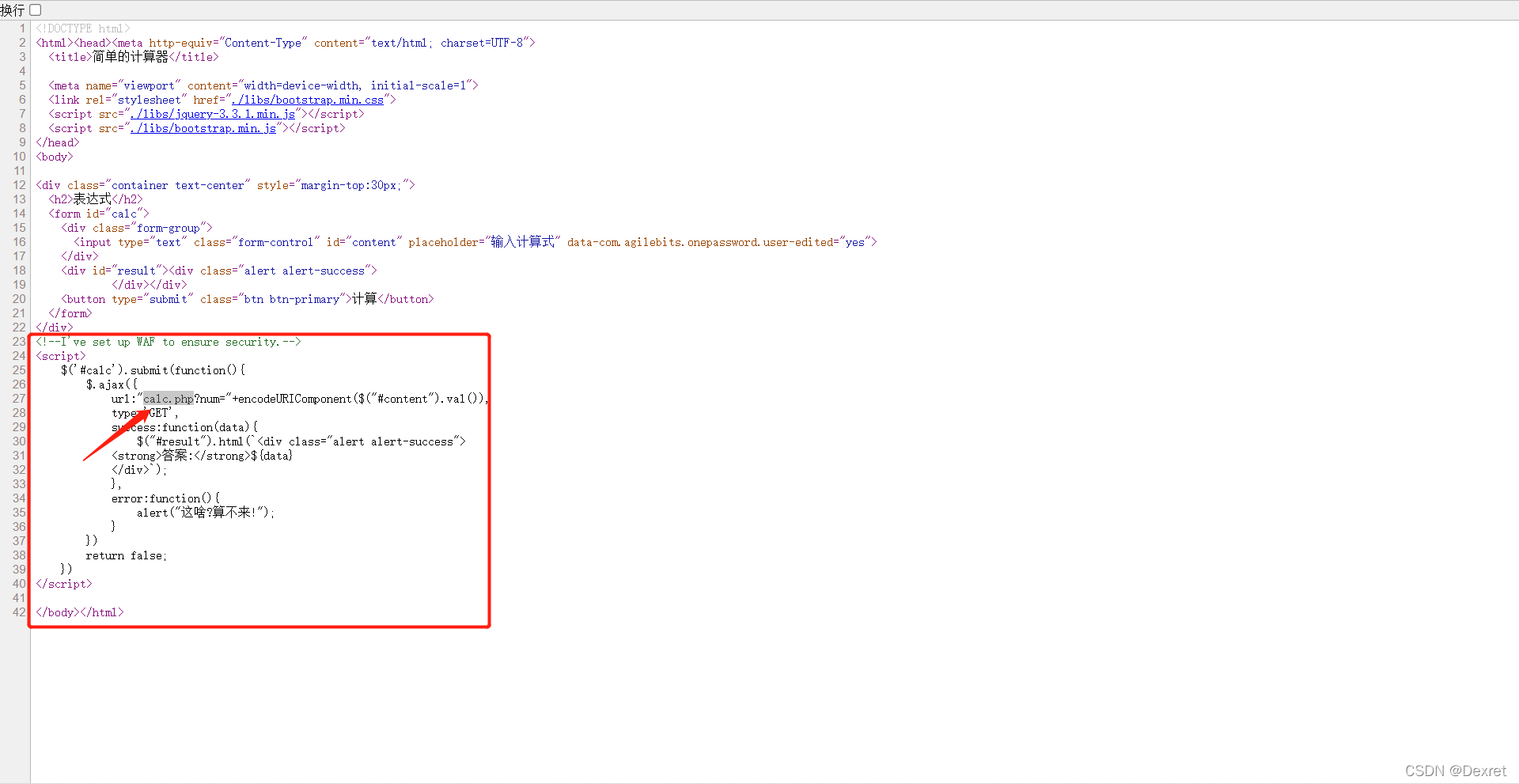Click the meta viewport line

pos(263,85)
